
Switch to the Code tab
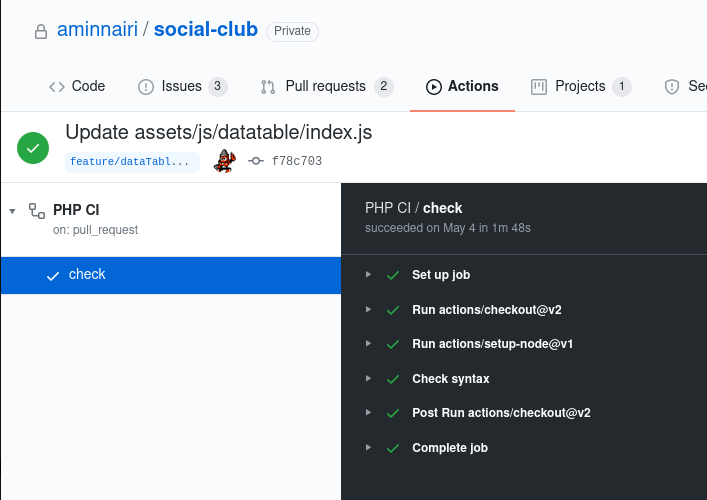tap(77, 86)
